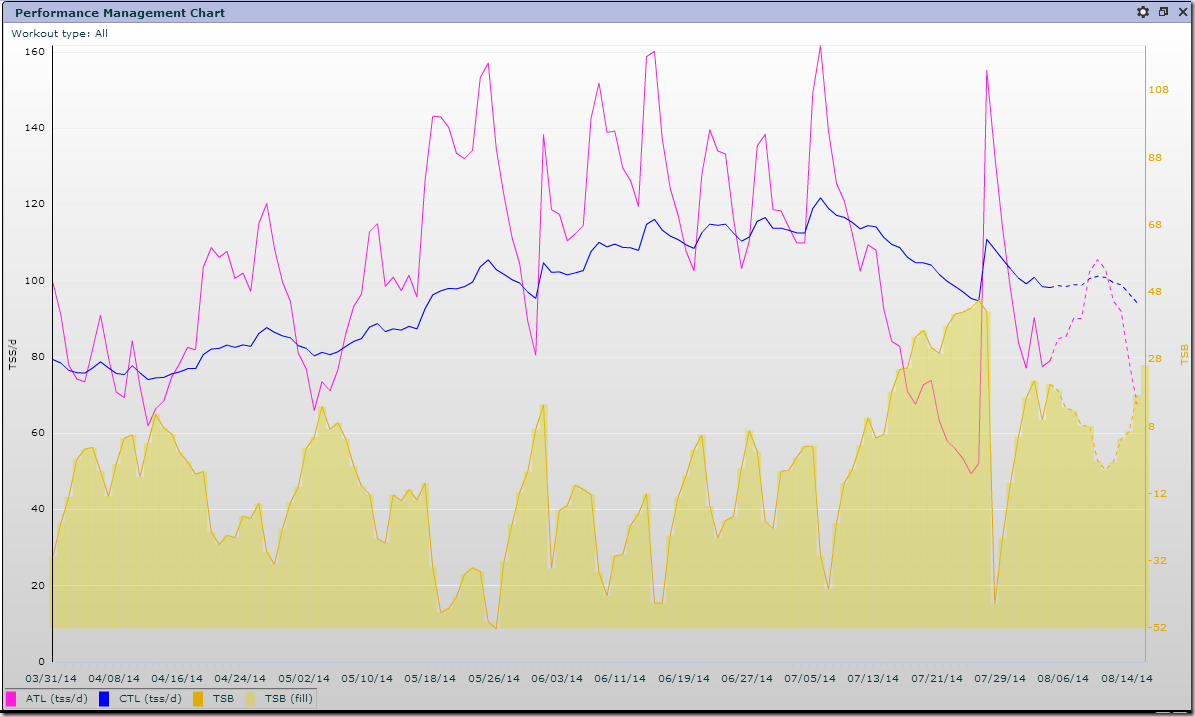Click the 'Workout type: All' text

coord(59,33)
